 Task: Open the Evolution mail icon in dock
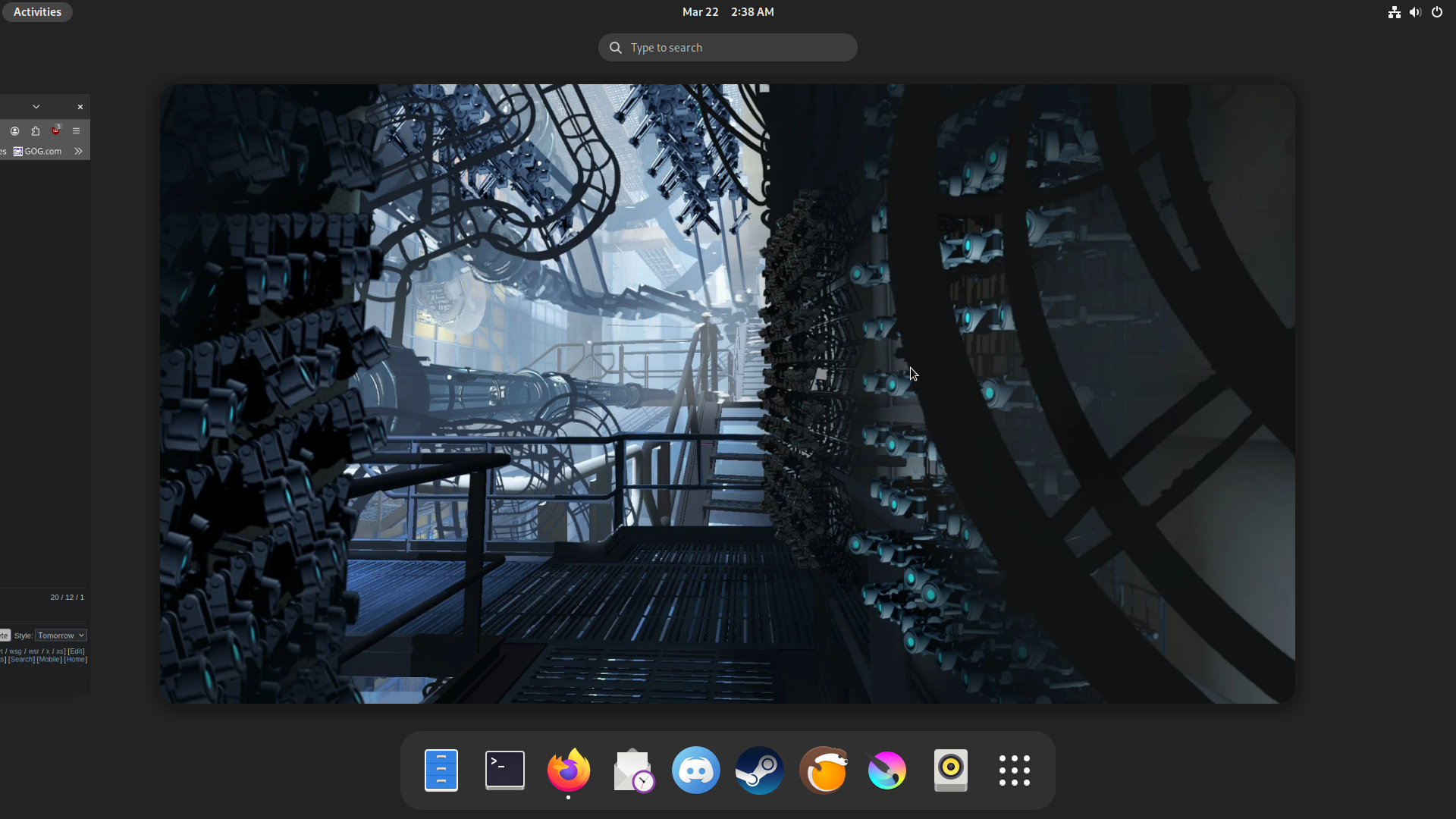click(632, 770)
